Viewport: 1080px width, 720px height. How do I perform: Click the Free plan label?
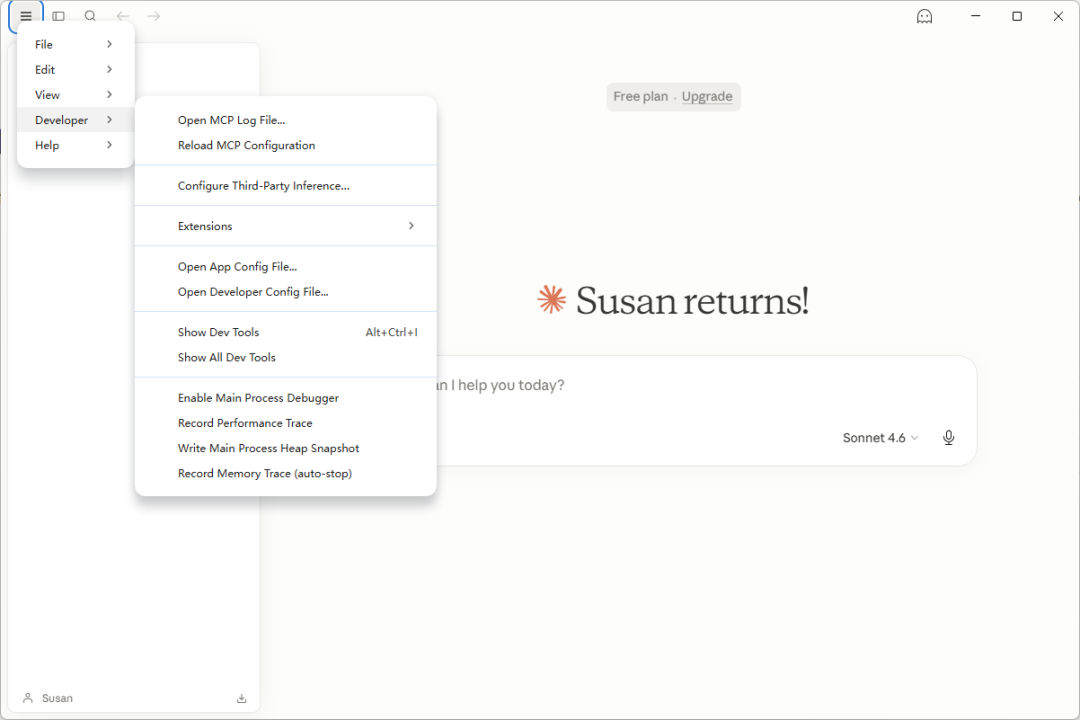pyautogui.click(x=641, y=96)
